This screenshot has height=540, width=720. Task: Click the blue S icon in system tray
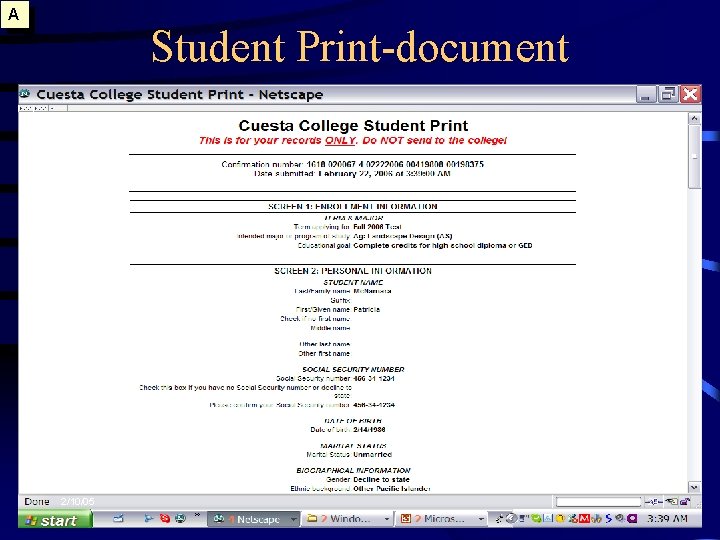609,518
